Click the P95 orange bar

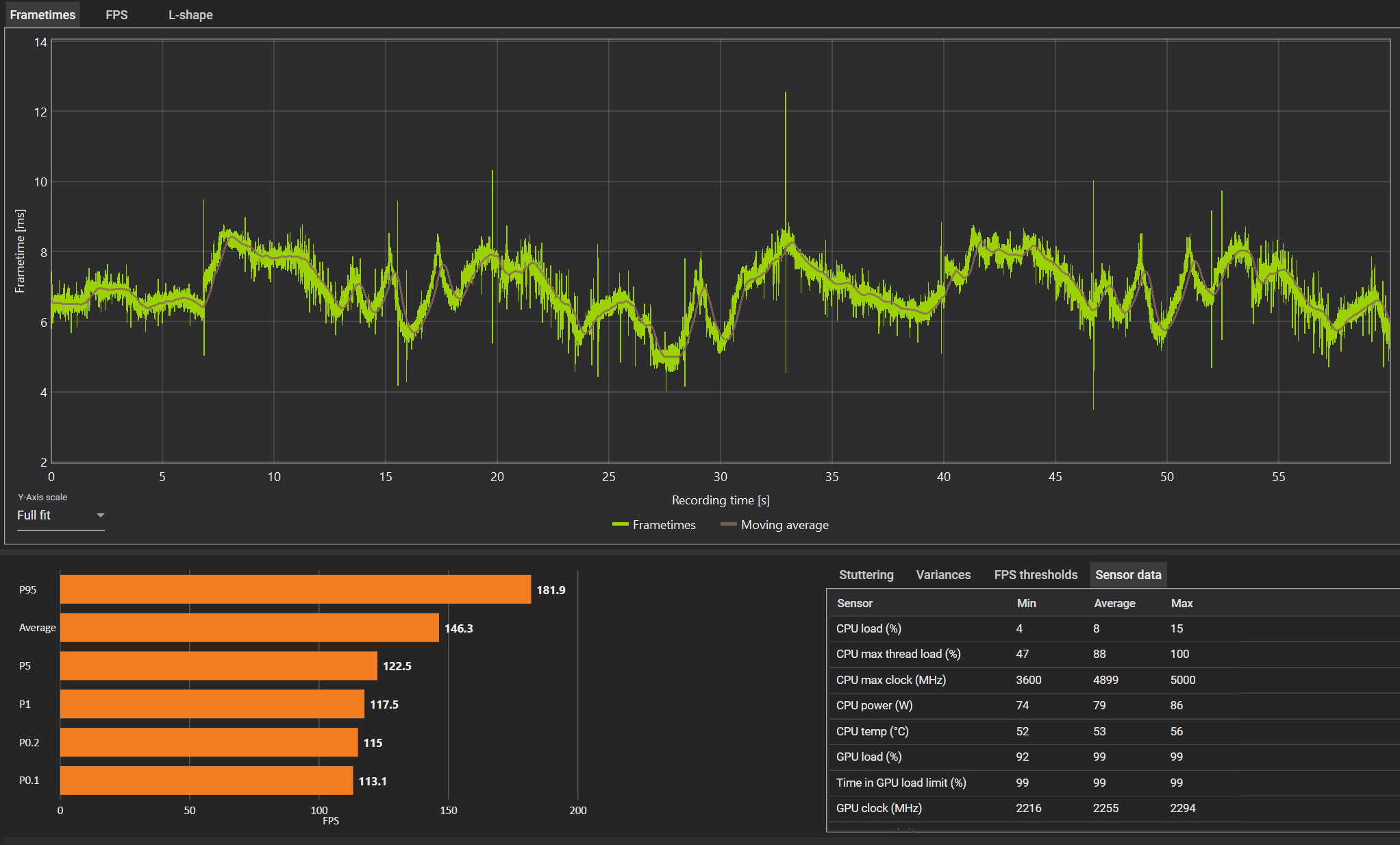coord(295,589)
